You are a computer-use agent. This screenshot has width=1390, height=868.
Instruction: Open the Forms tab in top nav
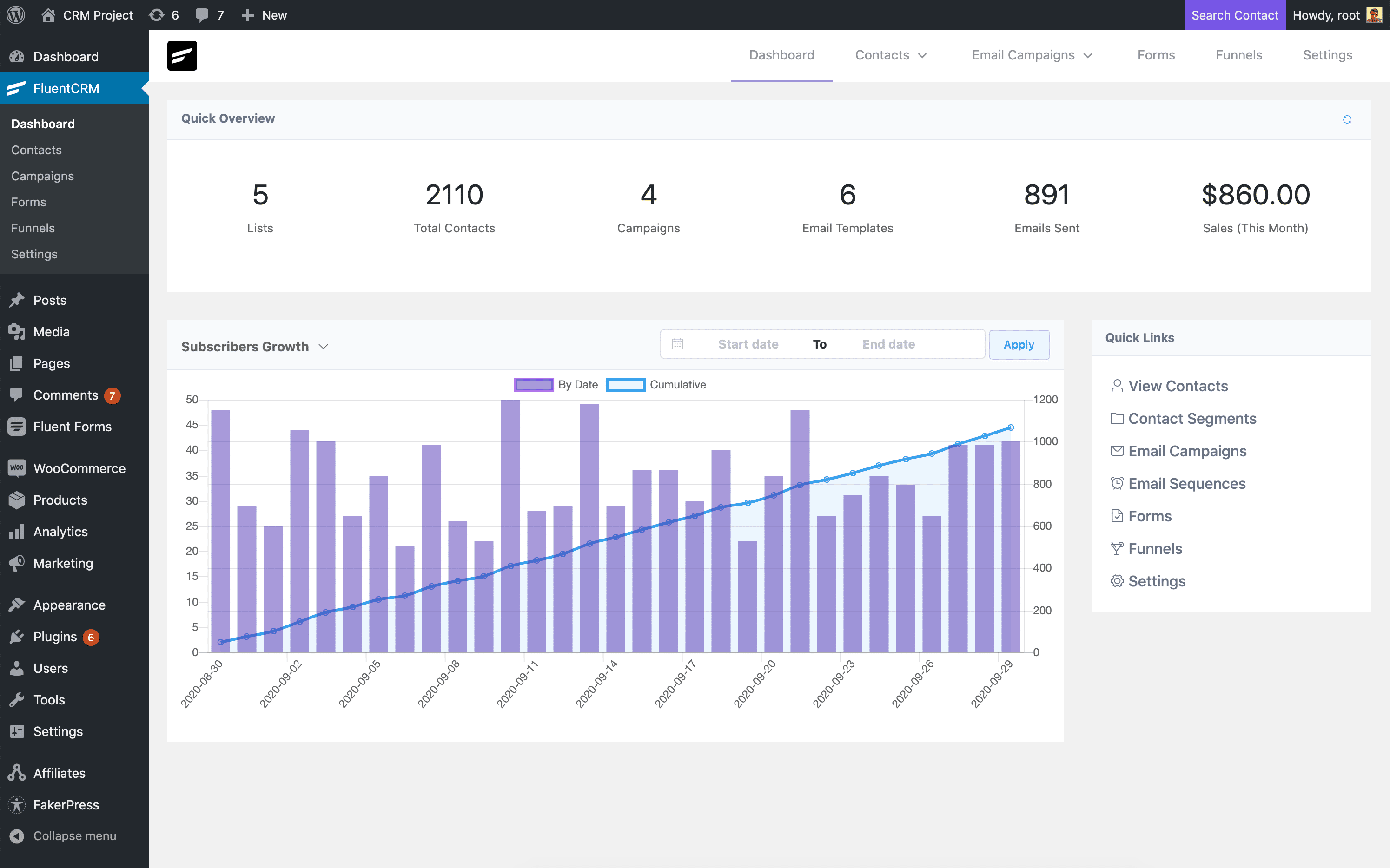1156,55
